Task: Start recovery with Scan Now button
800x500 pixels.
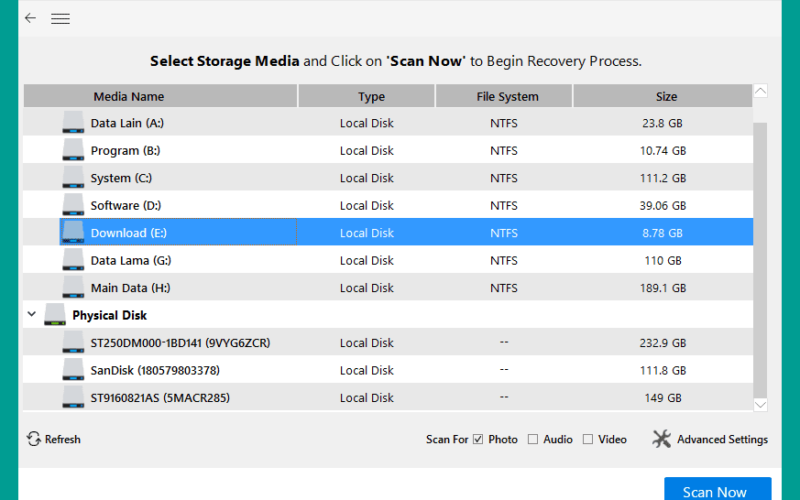Action: point(717,489)
